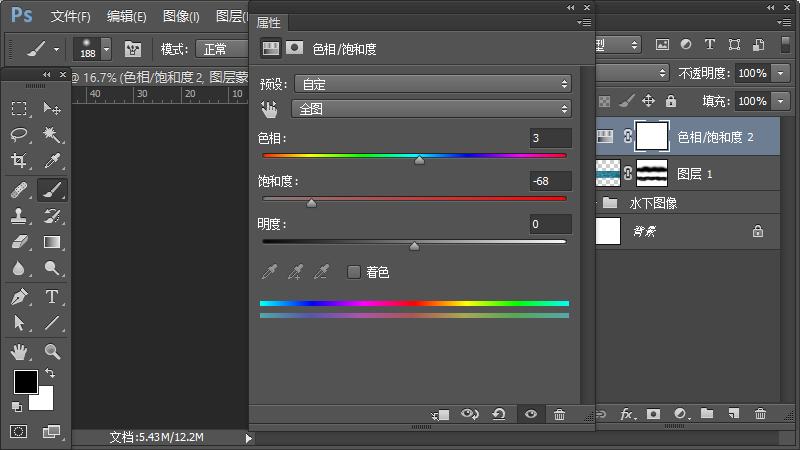The width and height of the screenshot is (800, 450).
Task: Toggle lock position icon
Action: point(648,101)
